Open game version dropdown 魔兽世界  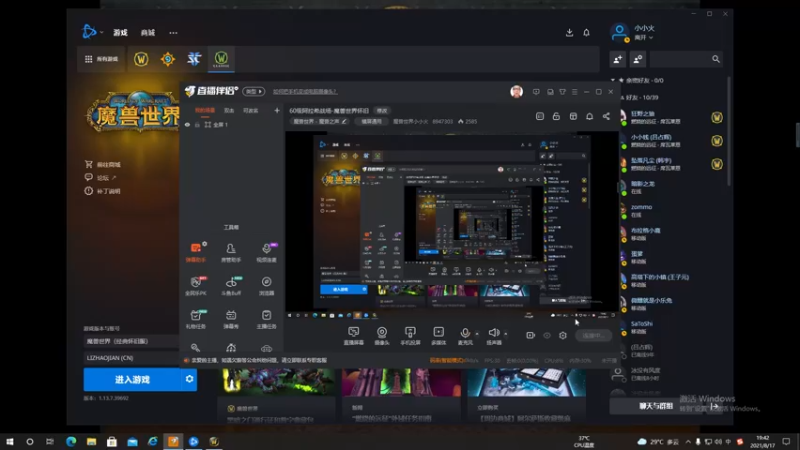[x=132, y=341]
